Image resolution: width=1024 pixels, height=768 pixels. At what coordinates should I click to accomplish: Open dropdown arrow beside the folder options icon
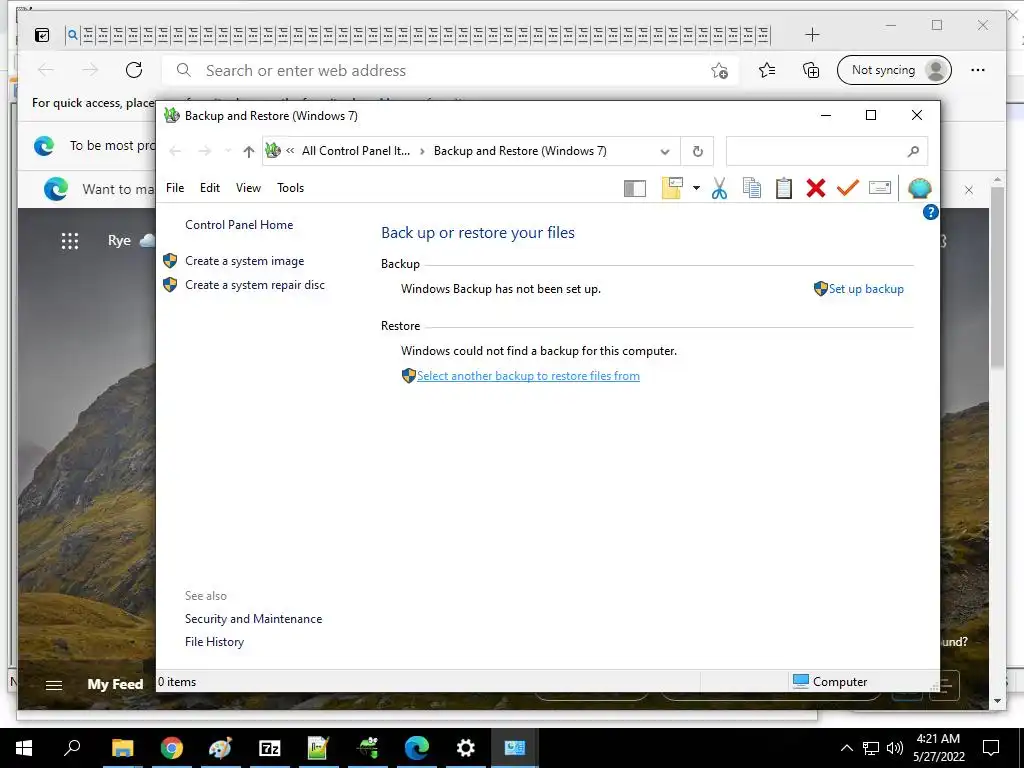[696, 188]
